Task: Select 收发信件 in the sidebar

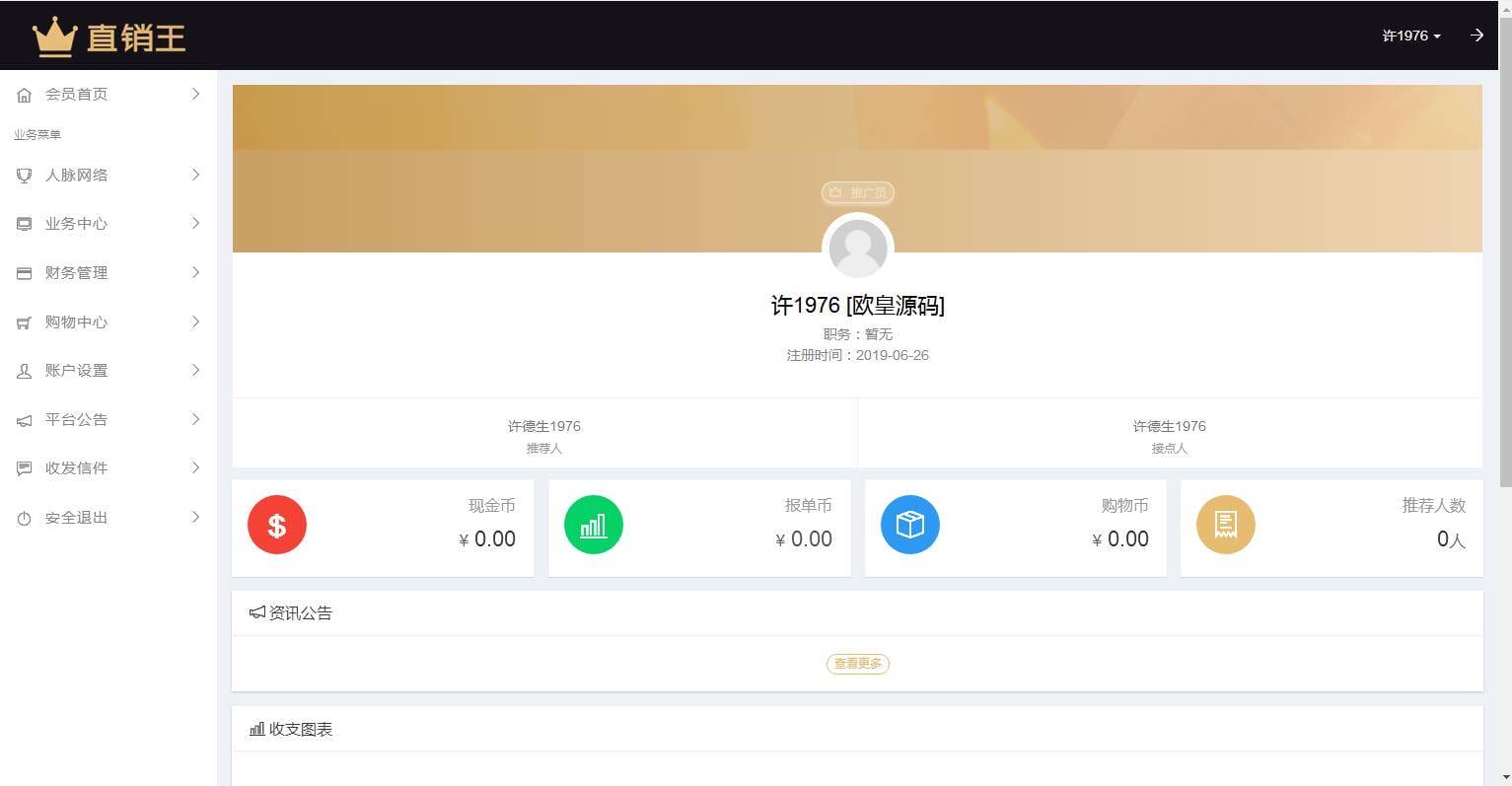Action: [107, 467]
